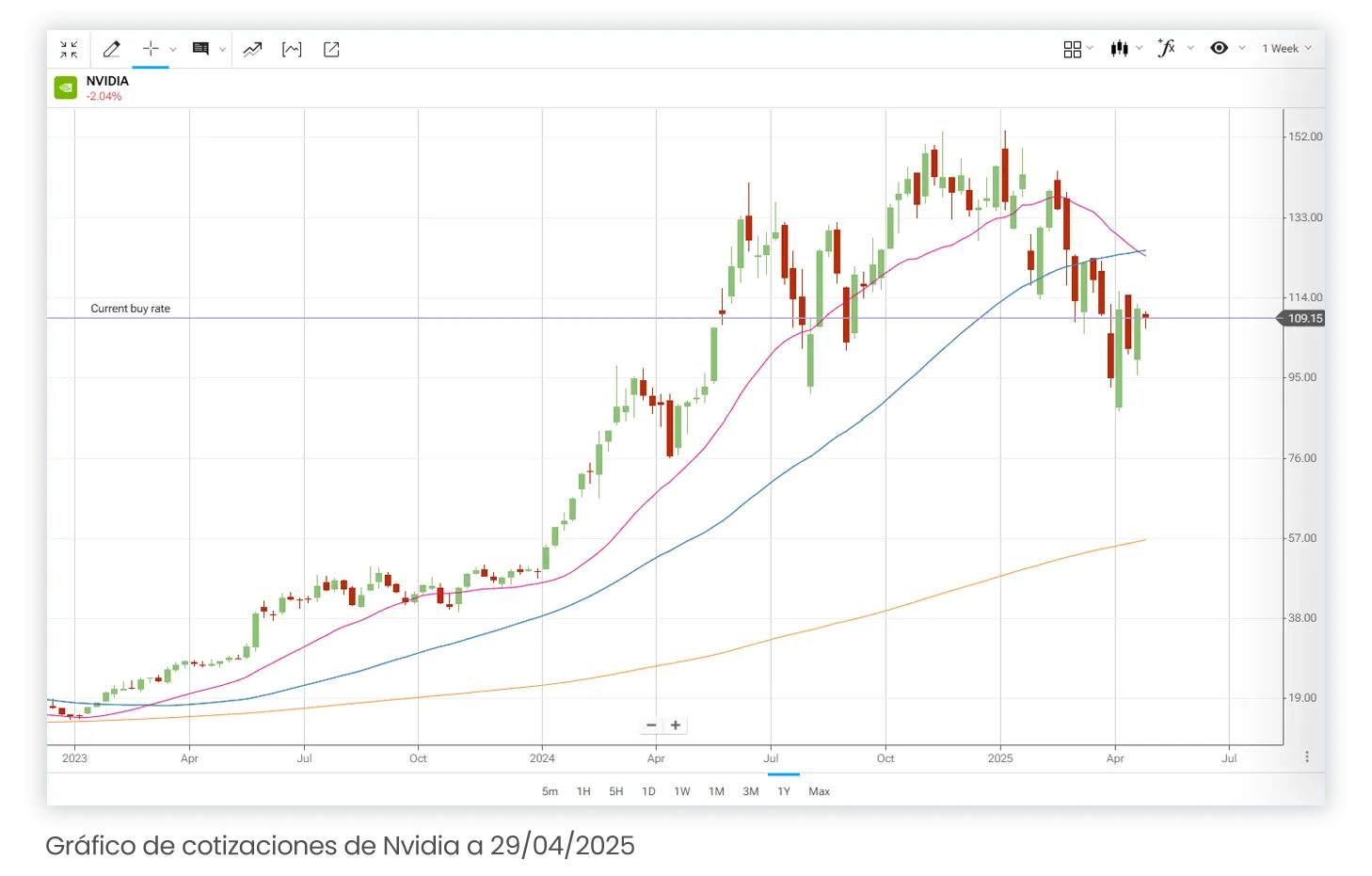1372x876 pixels.
Task: Expand the arrow beside the eye icon
Action: pos(1242,49)
